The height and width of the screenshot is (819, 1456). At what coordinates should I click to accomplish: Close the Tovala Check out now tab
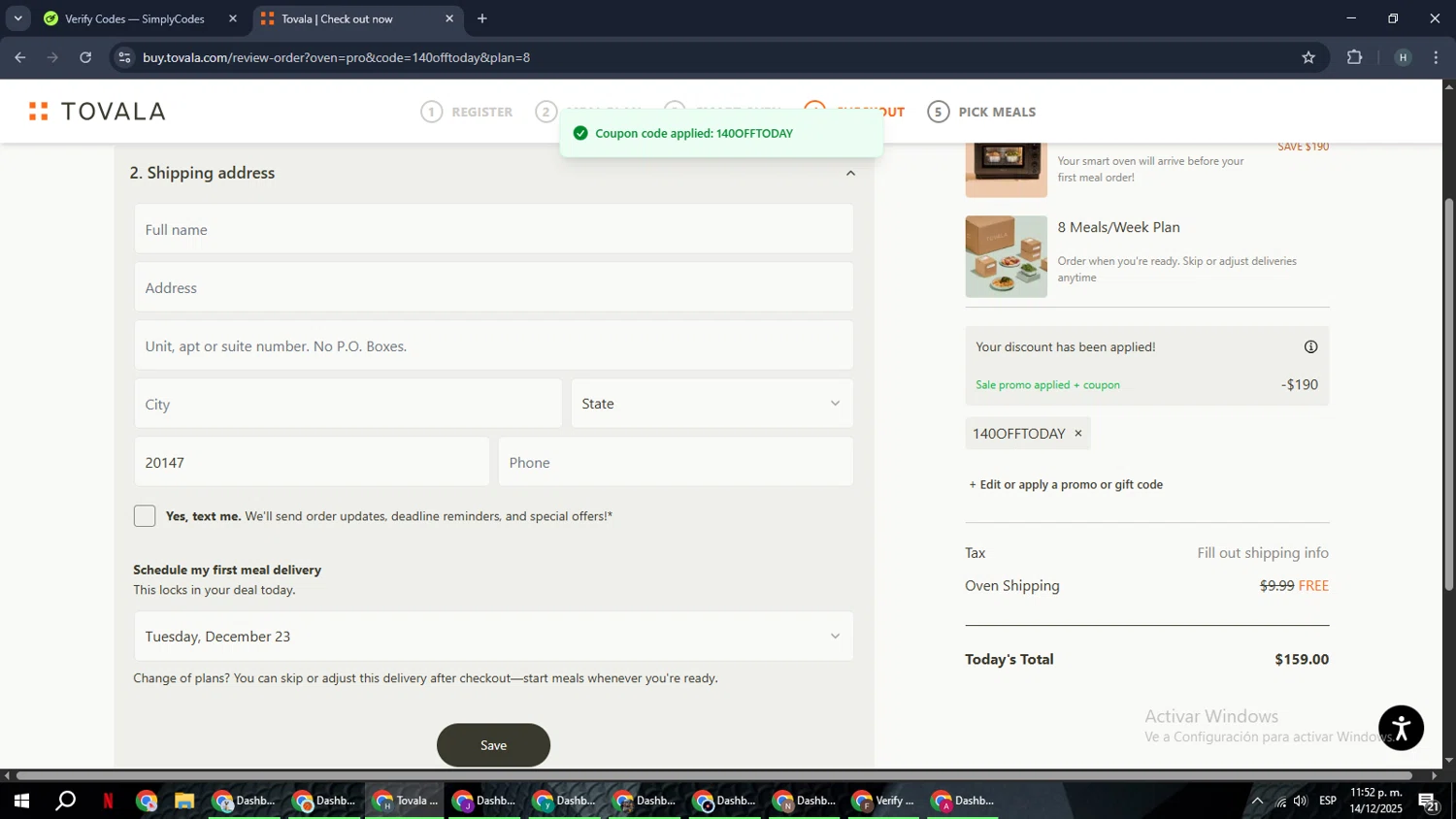click(449, 18)
